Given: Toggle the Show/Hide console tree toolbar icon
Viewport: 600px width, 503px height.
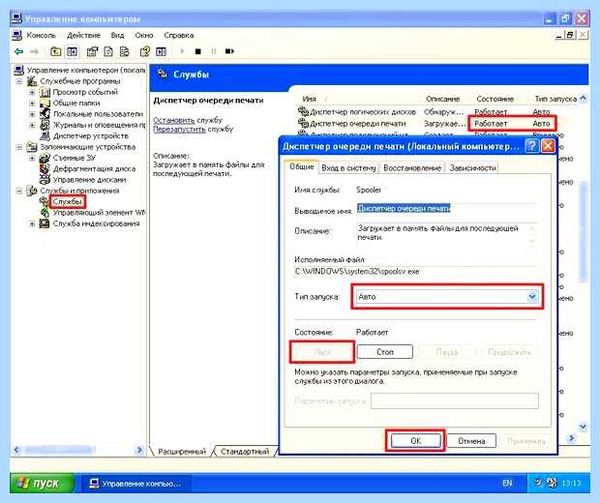Looking at the screenshot, I should [72, 51].
